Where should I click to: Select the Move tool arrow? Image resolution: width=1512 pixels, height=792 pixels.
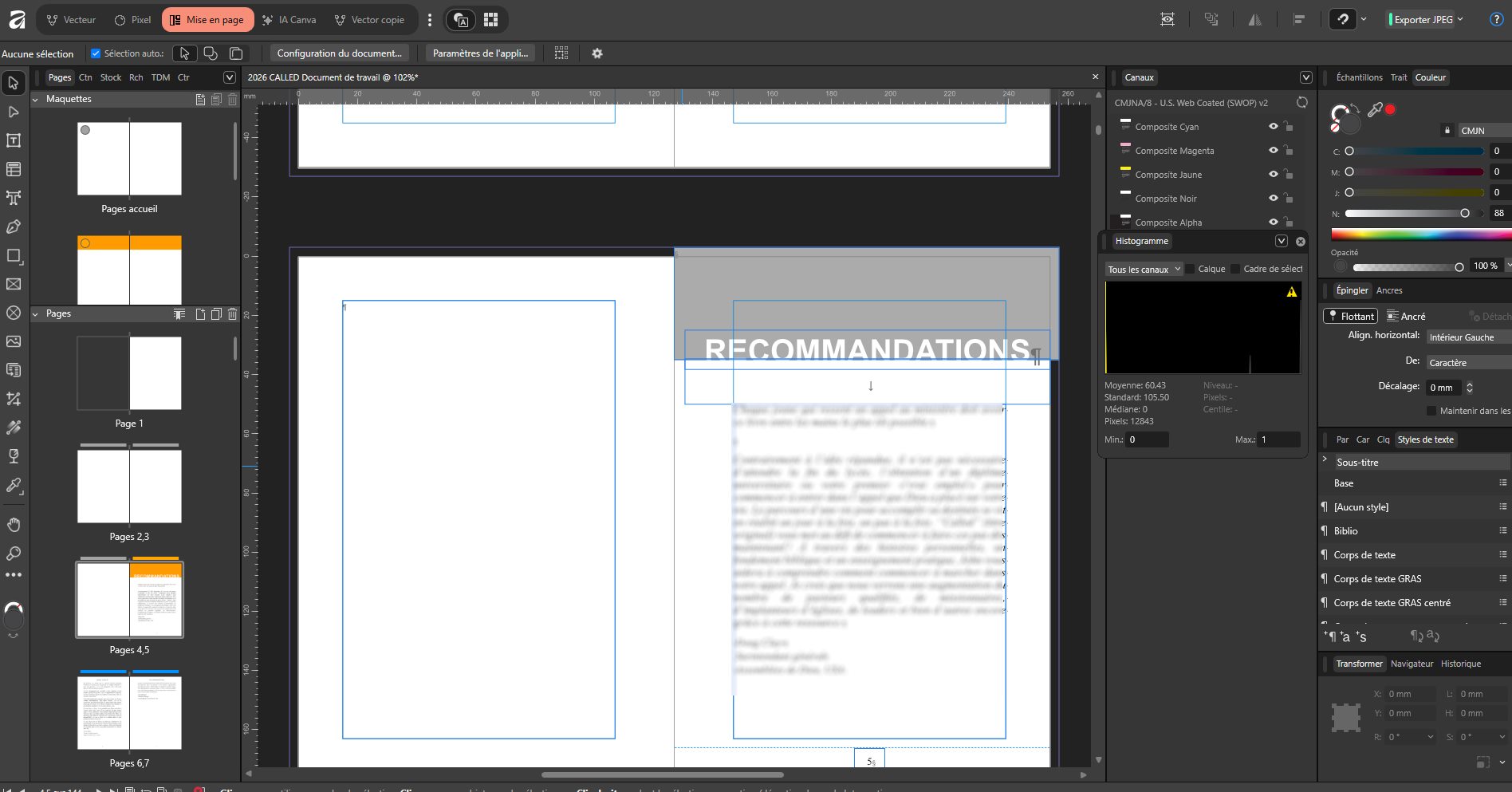[x=14, y=83]
